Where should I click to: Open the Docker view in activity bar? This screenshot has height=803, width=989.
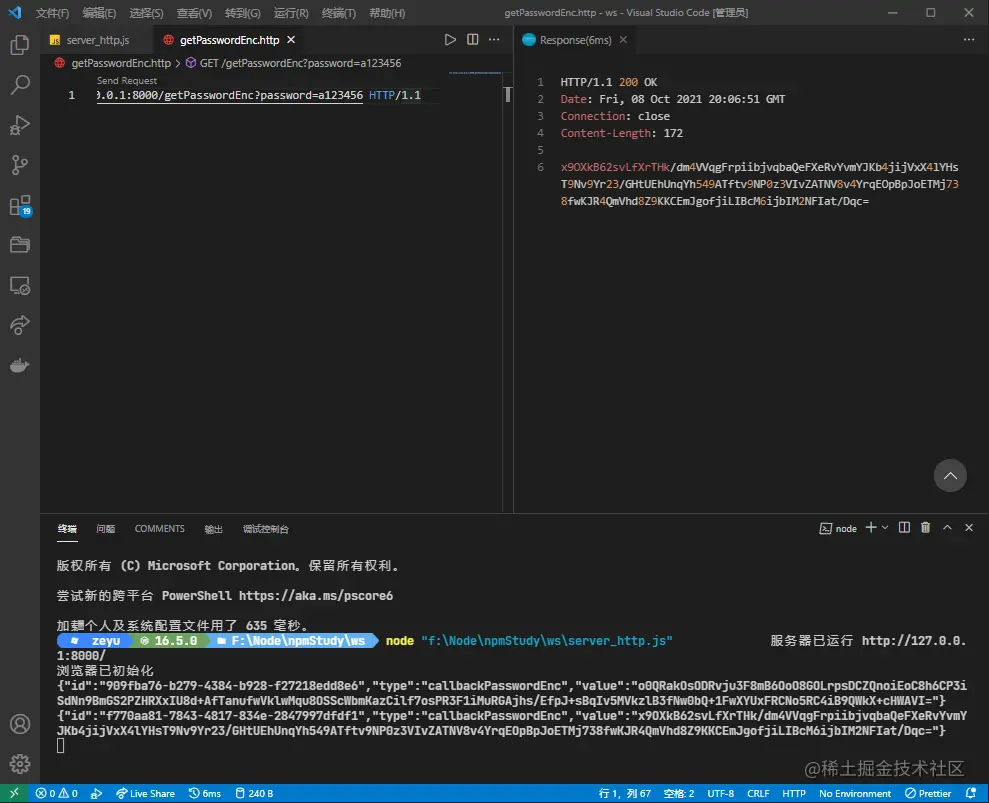(x=20, y=365)
